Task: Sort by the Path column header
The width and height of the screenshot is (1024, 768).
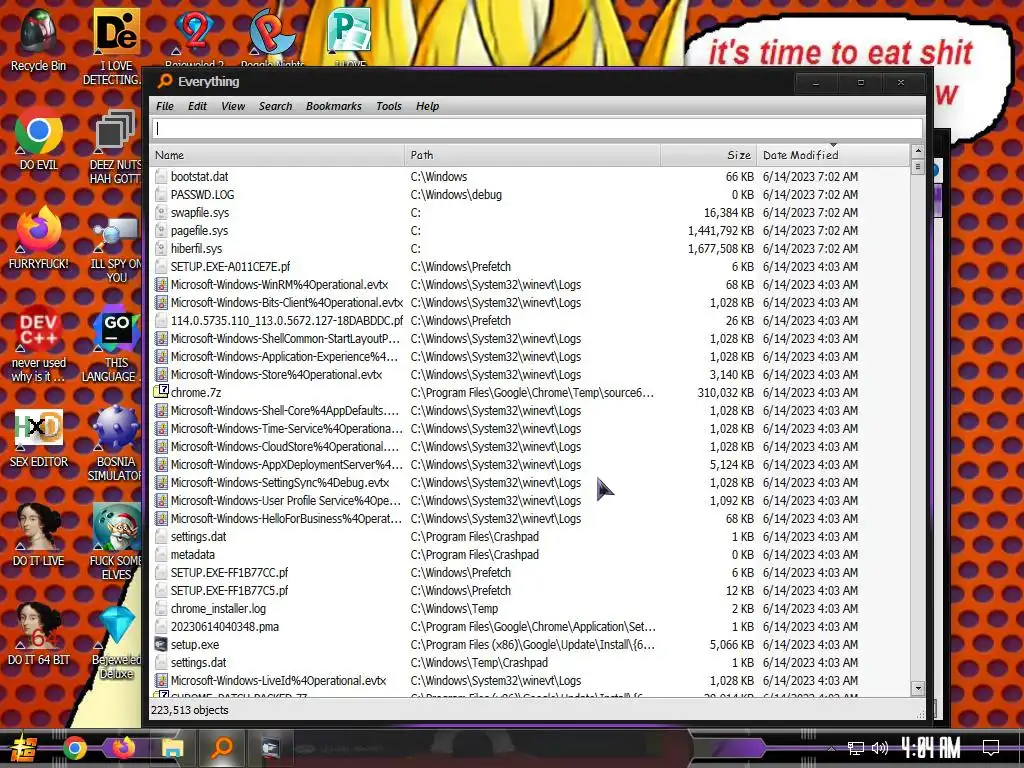Action: [x=533, y=155]
